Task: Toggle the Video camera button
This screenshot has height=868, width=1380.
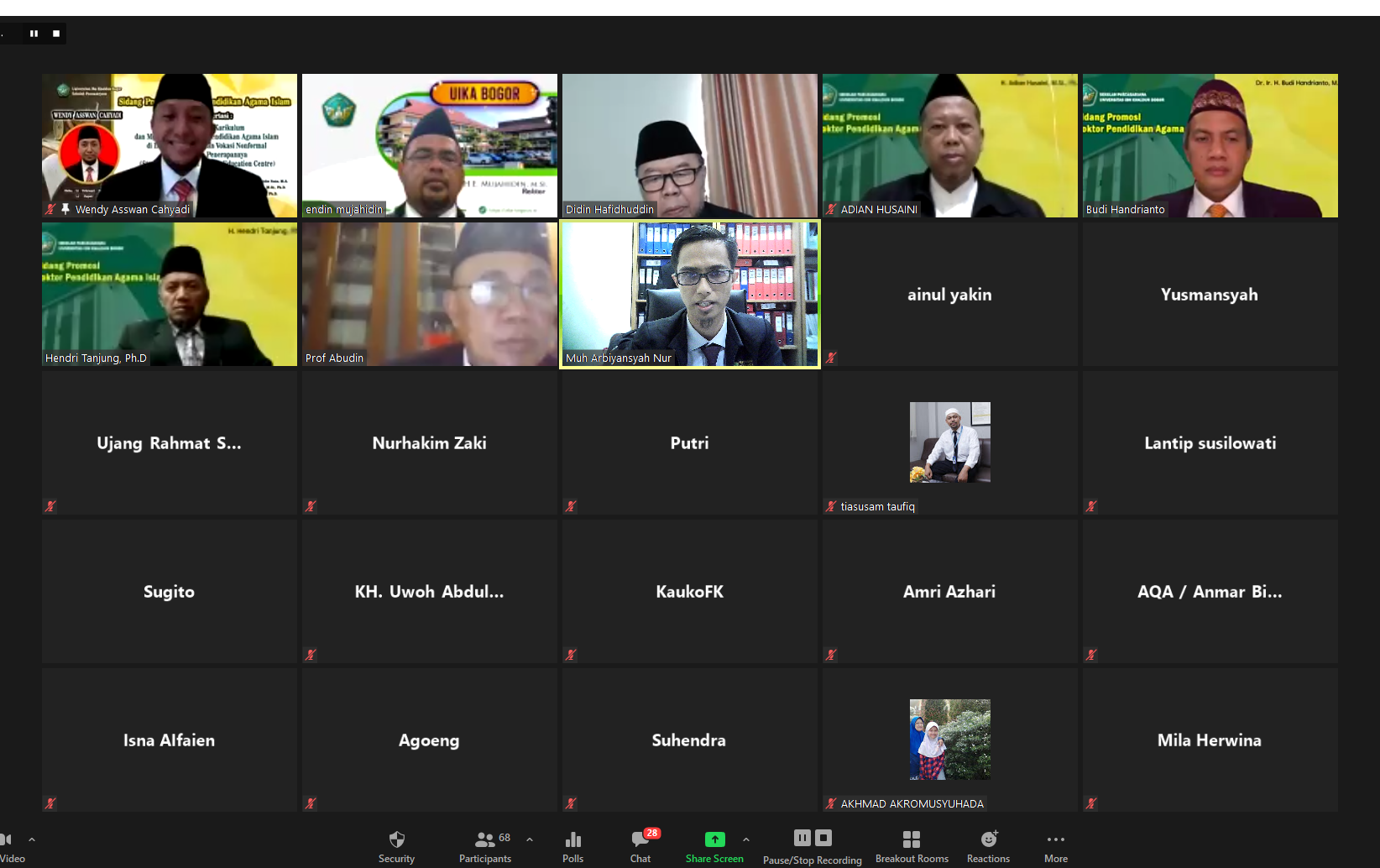Action: 8,845
